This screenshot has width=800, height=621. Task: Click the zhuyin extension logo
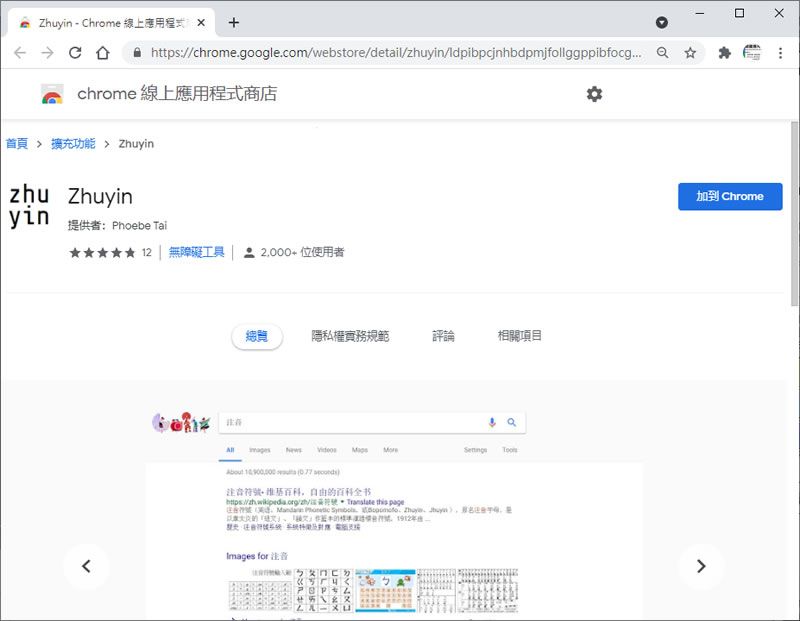coord(29,206)
